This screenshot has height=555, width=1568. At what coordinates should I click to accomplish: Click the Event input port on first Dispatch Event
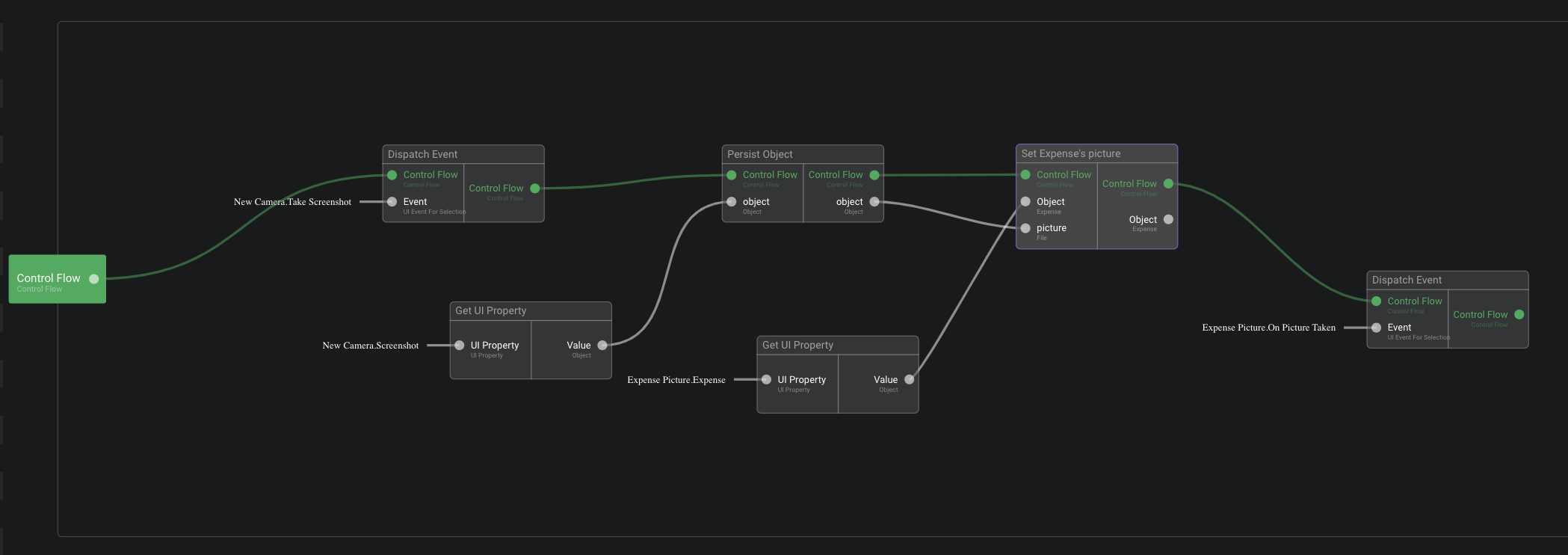(x=392, y=202)
